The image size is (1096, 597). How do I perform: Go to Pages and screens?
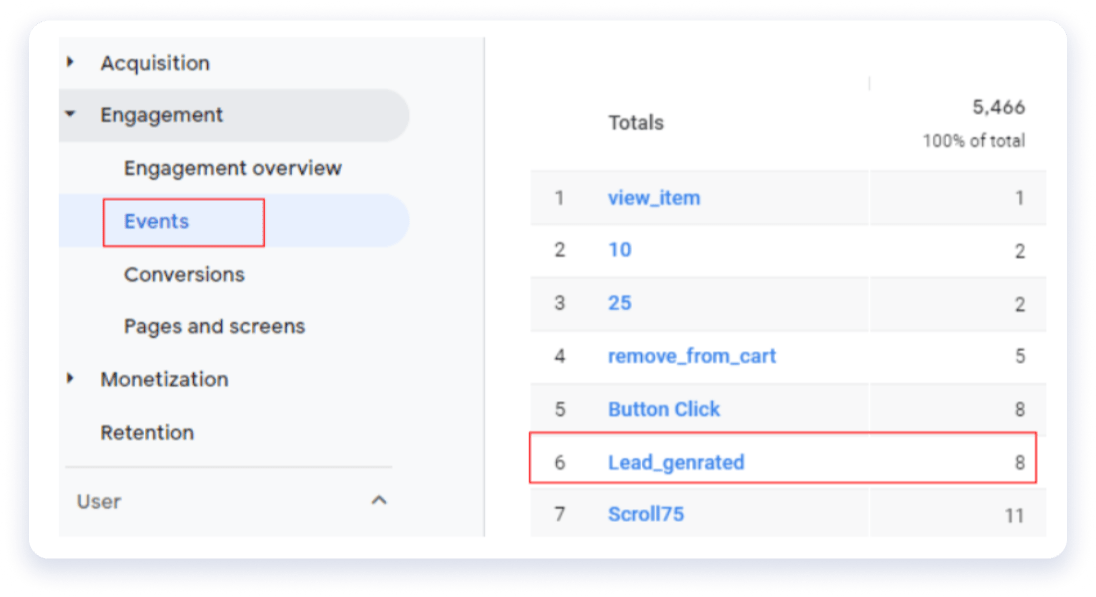[x=215, y=326]
